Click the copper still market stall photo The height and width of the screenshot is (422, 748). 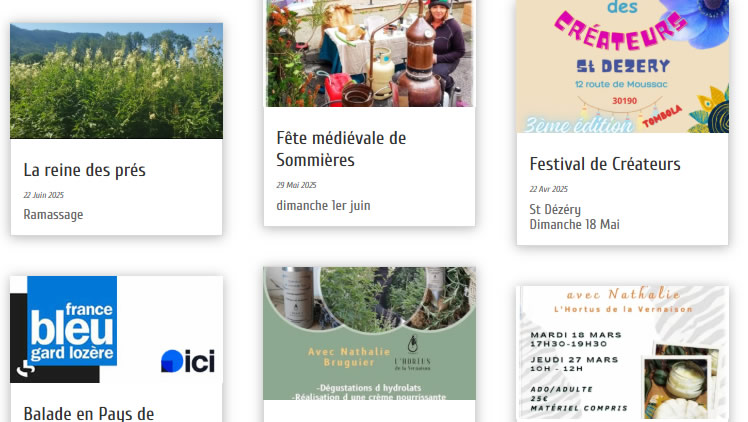click(370, 53)
